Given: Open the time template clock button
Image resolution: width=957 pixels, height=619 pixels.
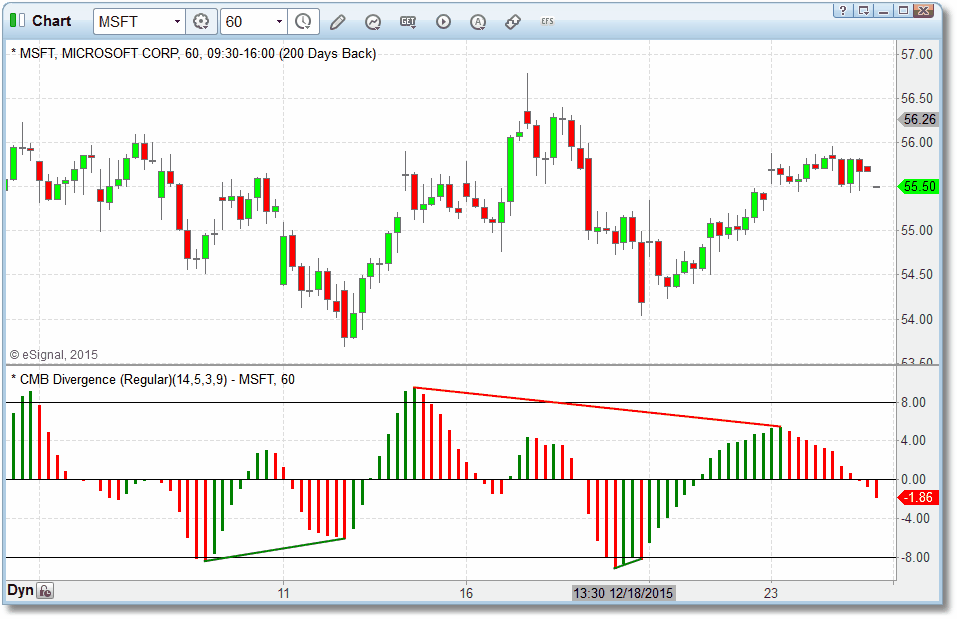Looking at the screenshot, I should pos(303,22).
